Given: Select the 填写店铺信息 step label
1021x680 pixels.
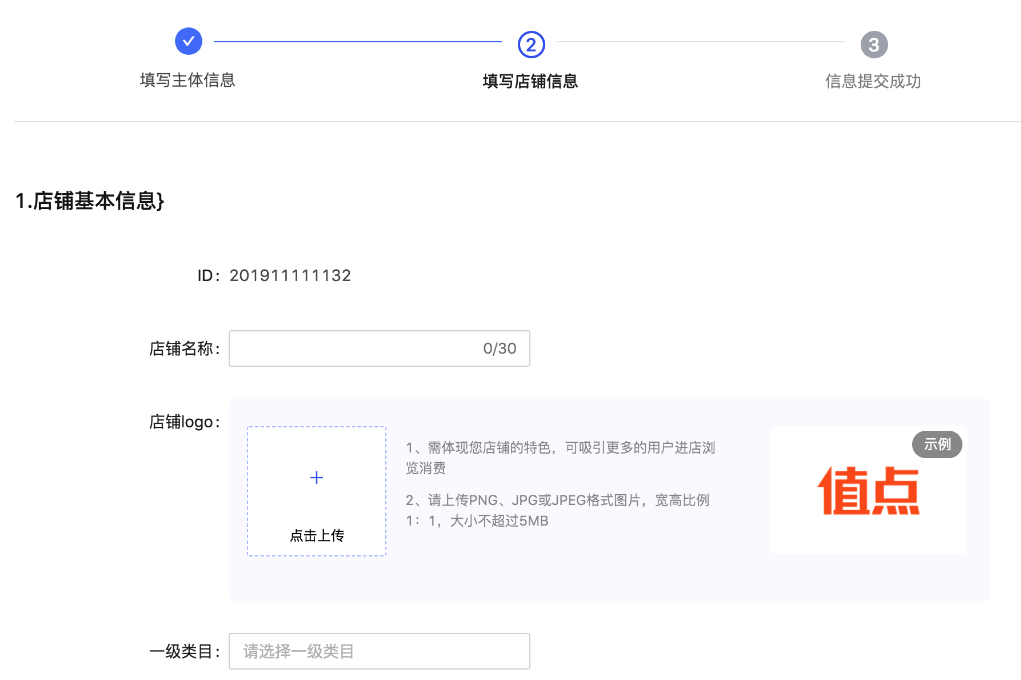Looking at the screenshot, I should [x=531, y=80].
